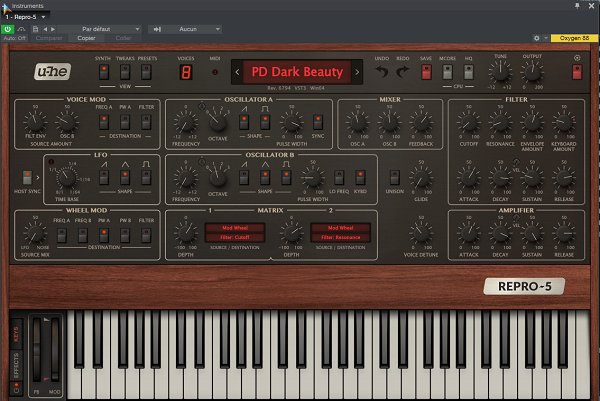Toggle plugin power button in host toolbar
This screenshot has height=401, width=600.
[x=7, y=29]
